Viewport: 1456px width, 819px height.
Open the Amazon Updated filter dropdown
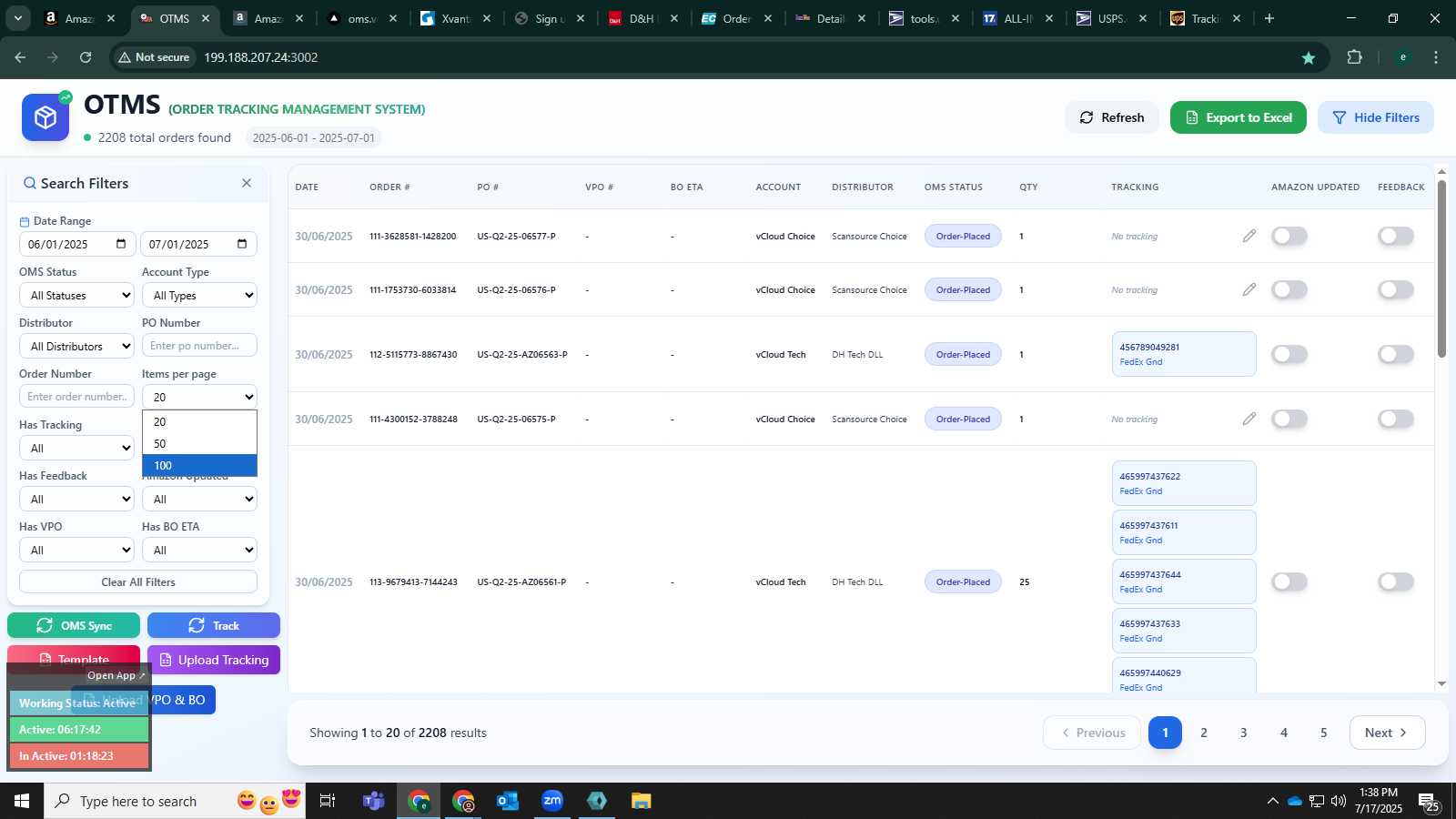point(199,499)
